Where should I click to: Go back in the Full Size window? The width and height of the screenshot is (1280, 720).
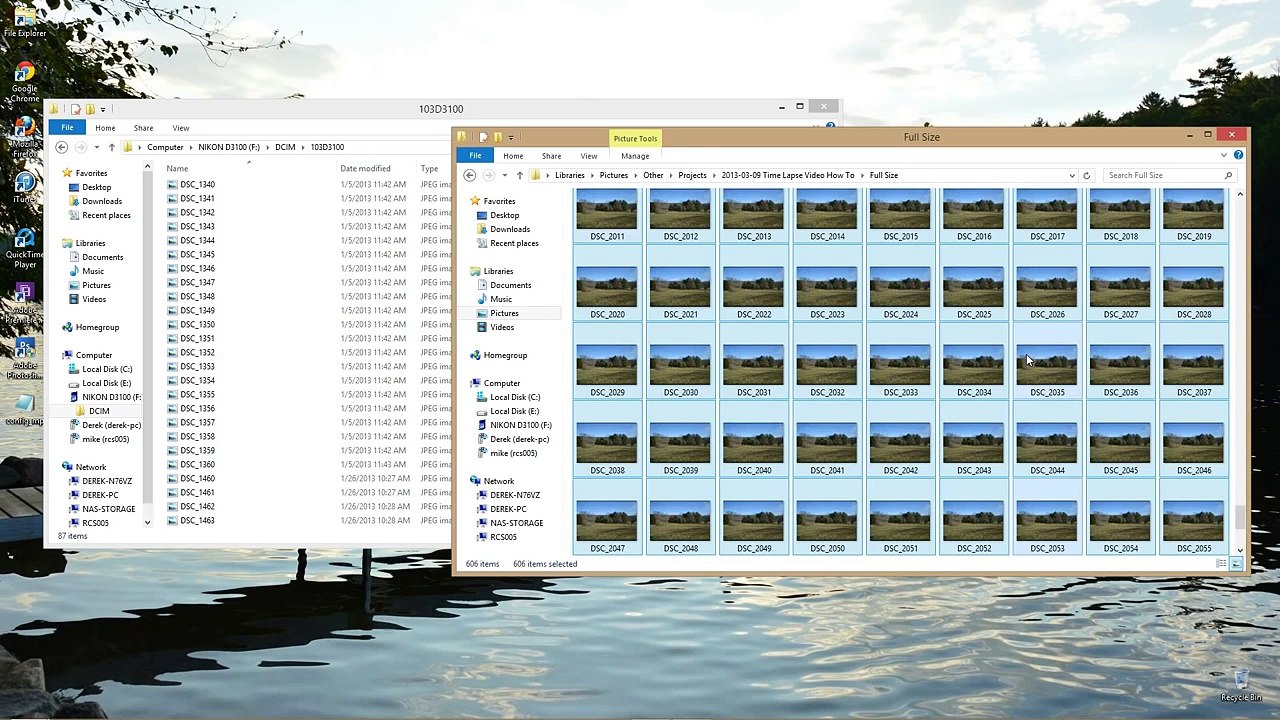[469, 175]
